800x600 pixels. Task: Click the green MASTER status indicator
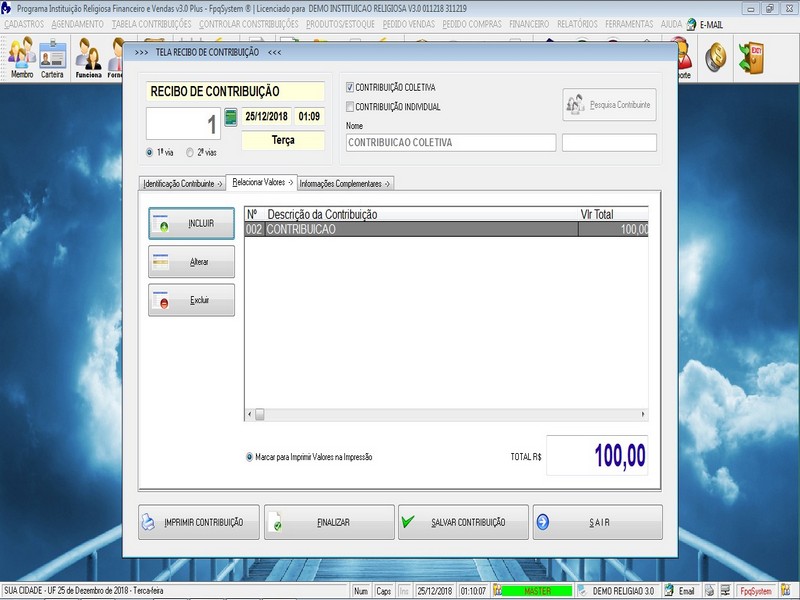pos(537,591)
